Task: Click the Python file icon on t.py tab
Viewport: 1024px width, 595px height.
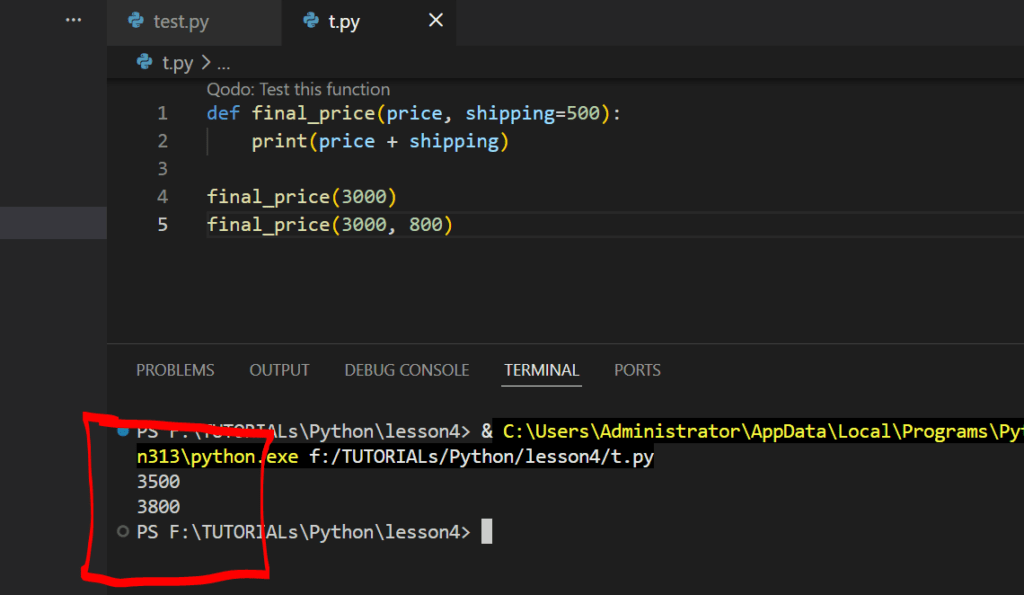Action: [311, 21]
